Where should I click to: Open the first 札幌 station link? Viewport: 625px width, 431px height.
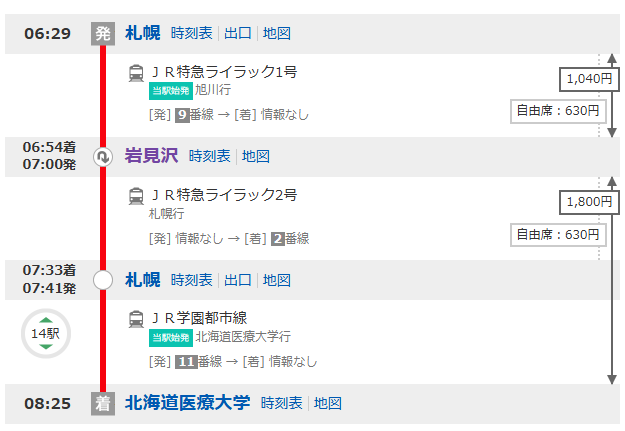[143, 33]
